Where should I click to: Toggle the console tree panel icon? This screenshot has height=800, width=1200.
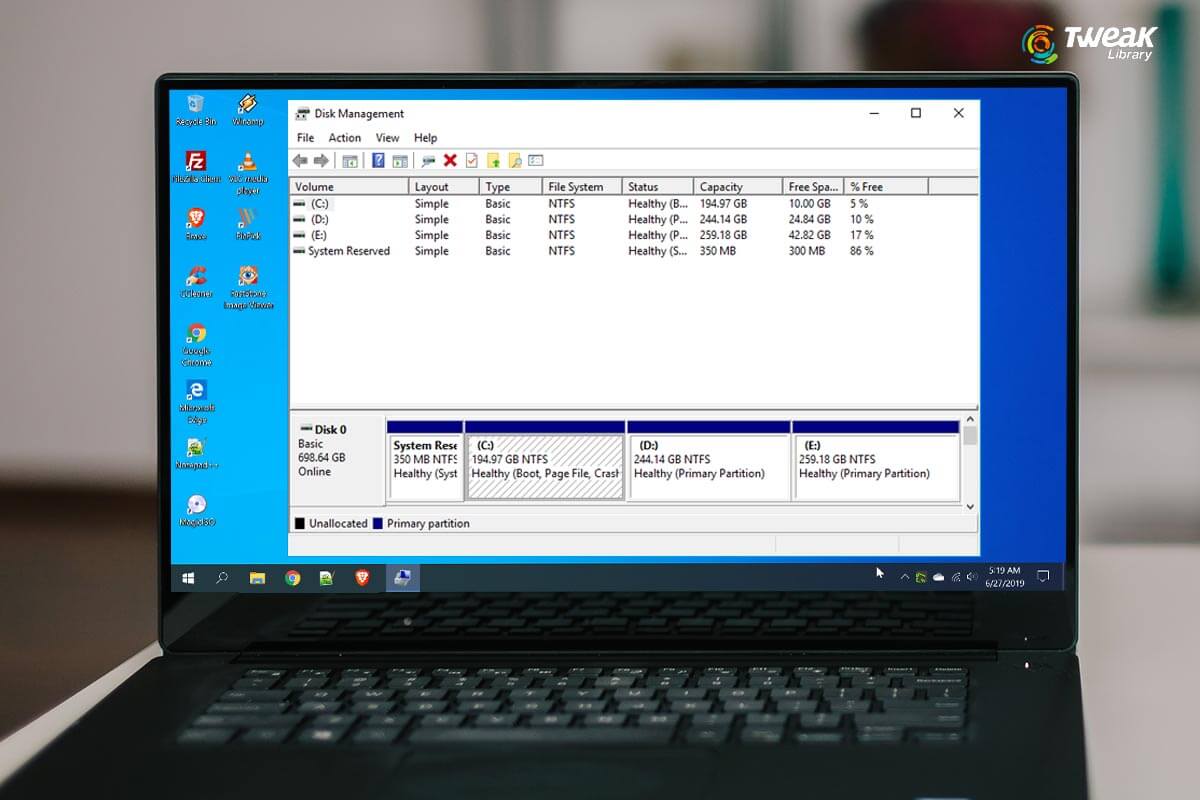[x=349, y=160]
